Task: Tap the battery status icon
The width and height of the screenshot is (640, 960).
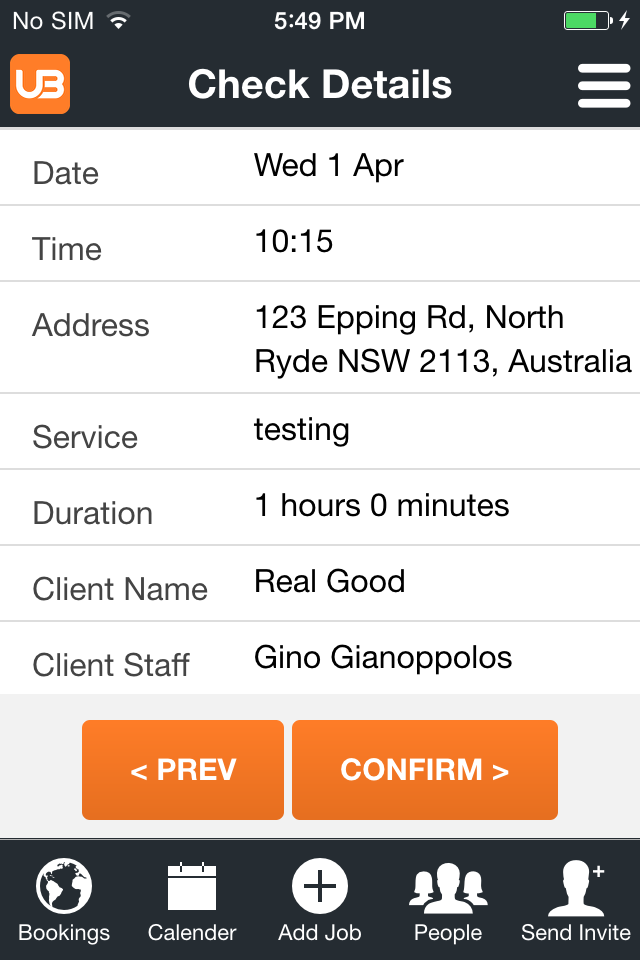Action: click(x=588, y=21)
